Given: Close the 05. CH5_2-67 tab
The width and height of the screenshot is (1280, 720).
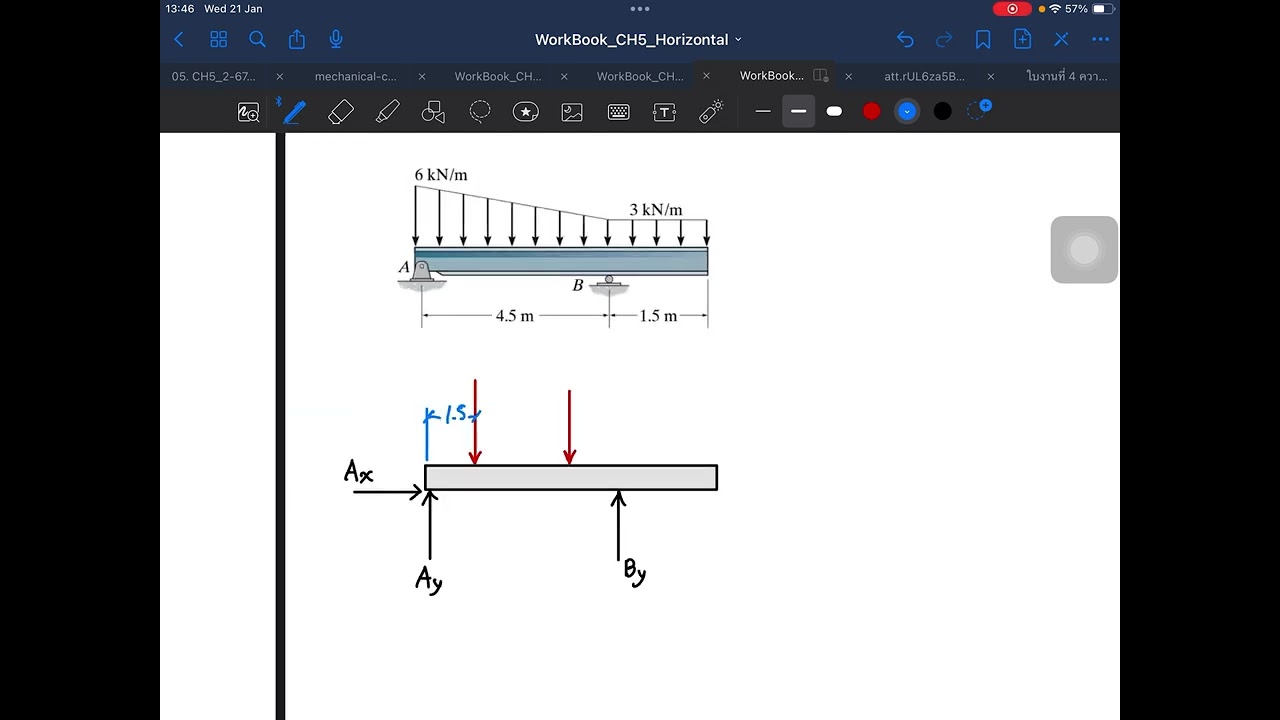Looking at the screenshot, I should point(279,76).
